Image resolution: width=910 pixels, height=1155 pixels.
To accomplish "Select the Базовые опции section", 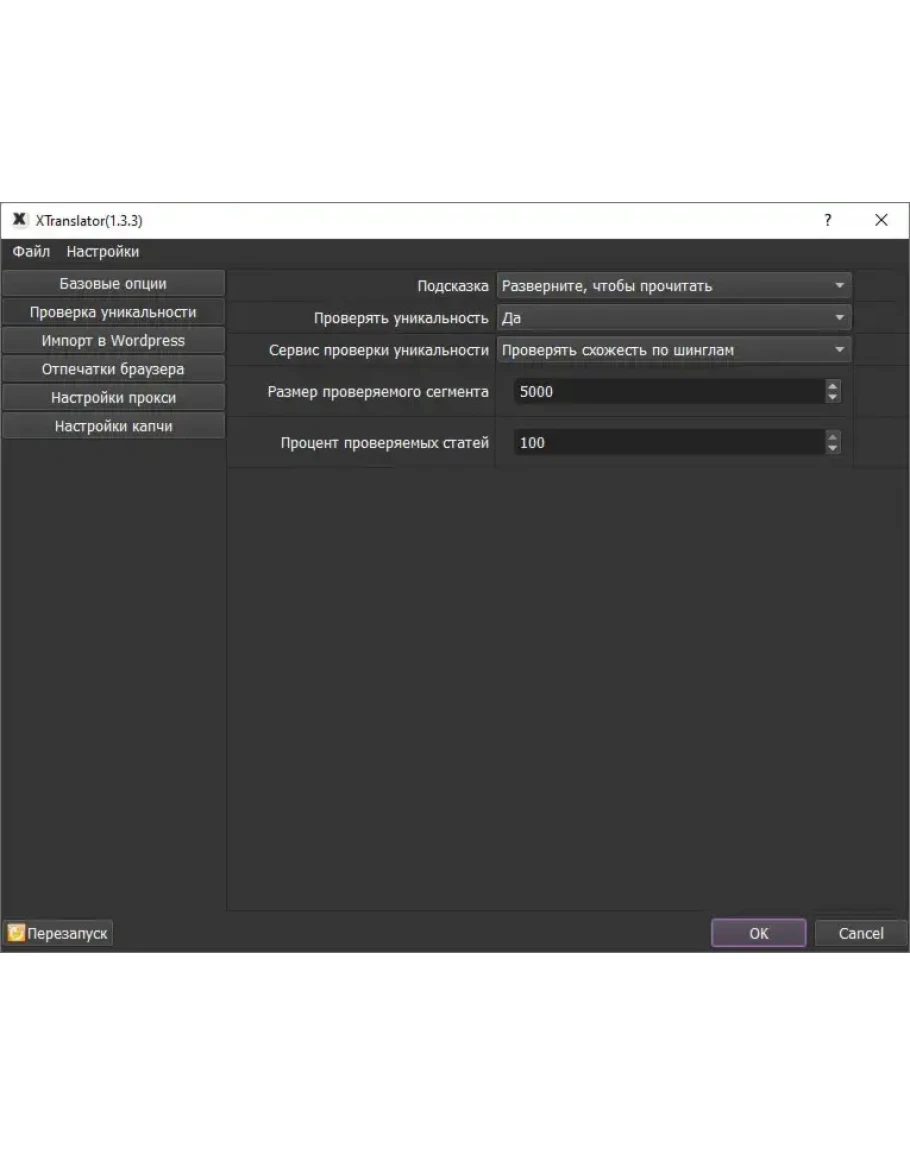I will pos(113,284).
